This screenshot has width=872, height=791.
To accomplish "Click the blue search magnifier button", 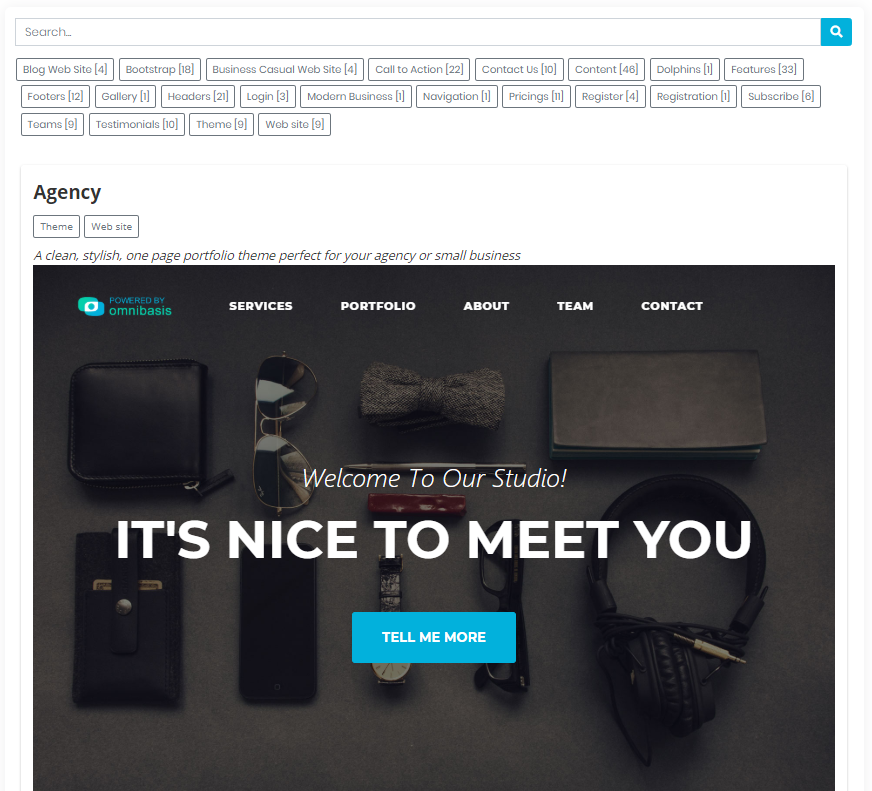I will 836,32.
